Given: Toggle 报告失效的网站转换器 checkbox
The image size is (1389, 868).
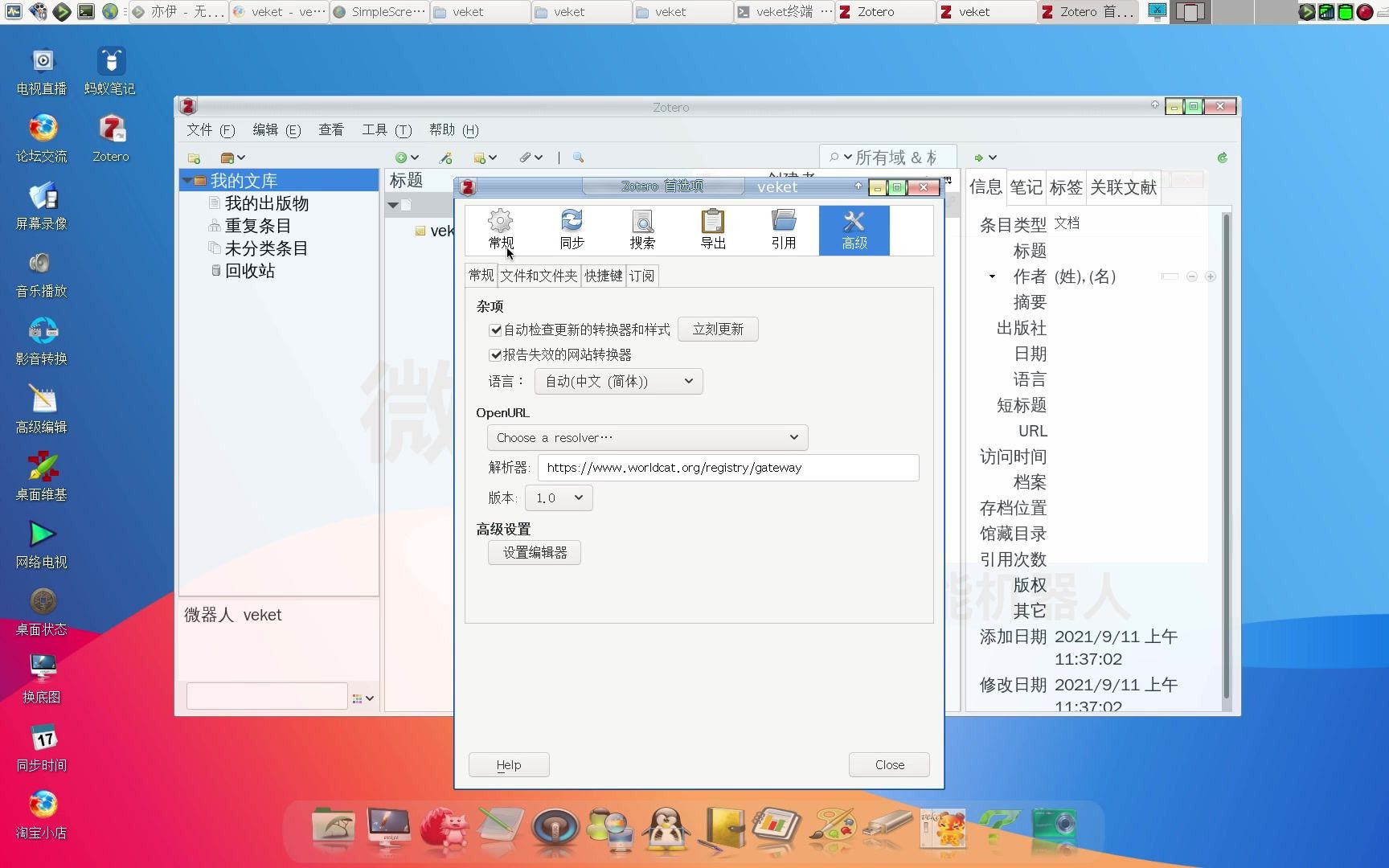Looking at the screenshot, I should tap(496, 354).
